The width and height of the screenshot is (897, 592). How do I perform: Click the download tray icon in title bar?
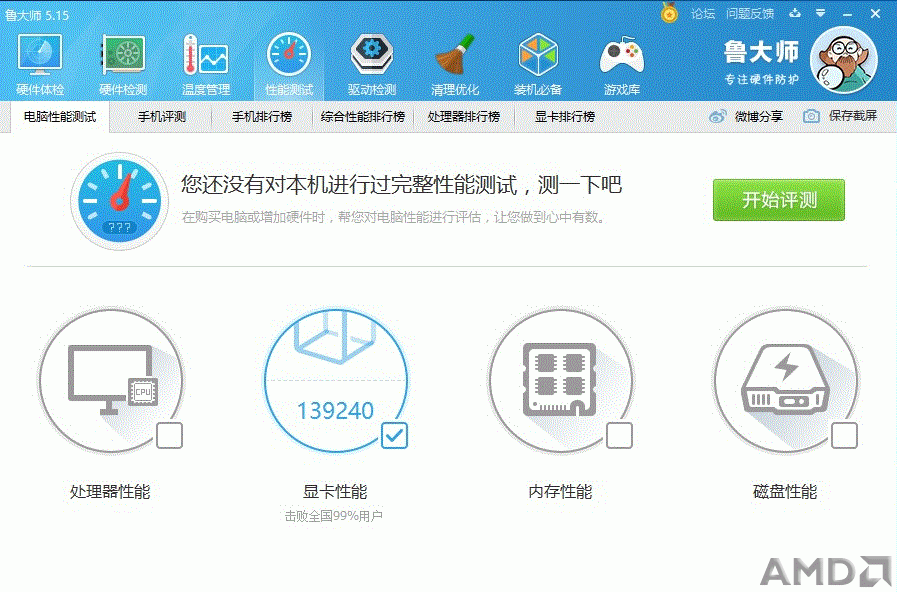point(795,13)
